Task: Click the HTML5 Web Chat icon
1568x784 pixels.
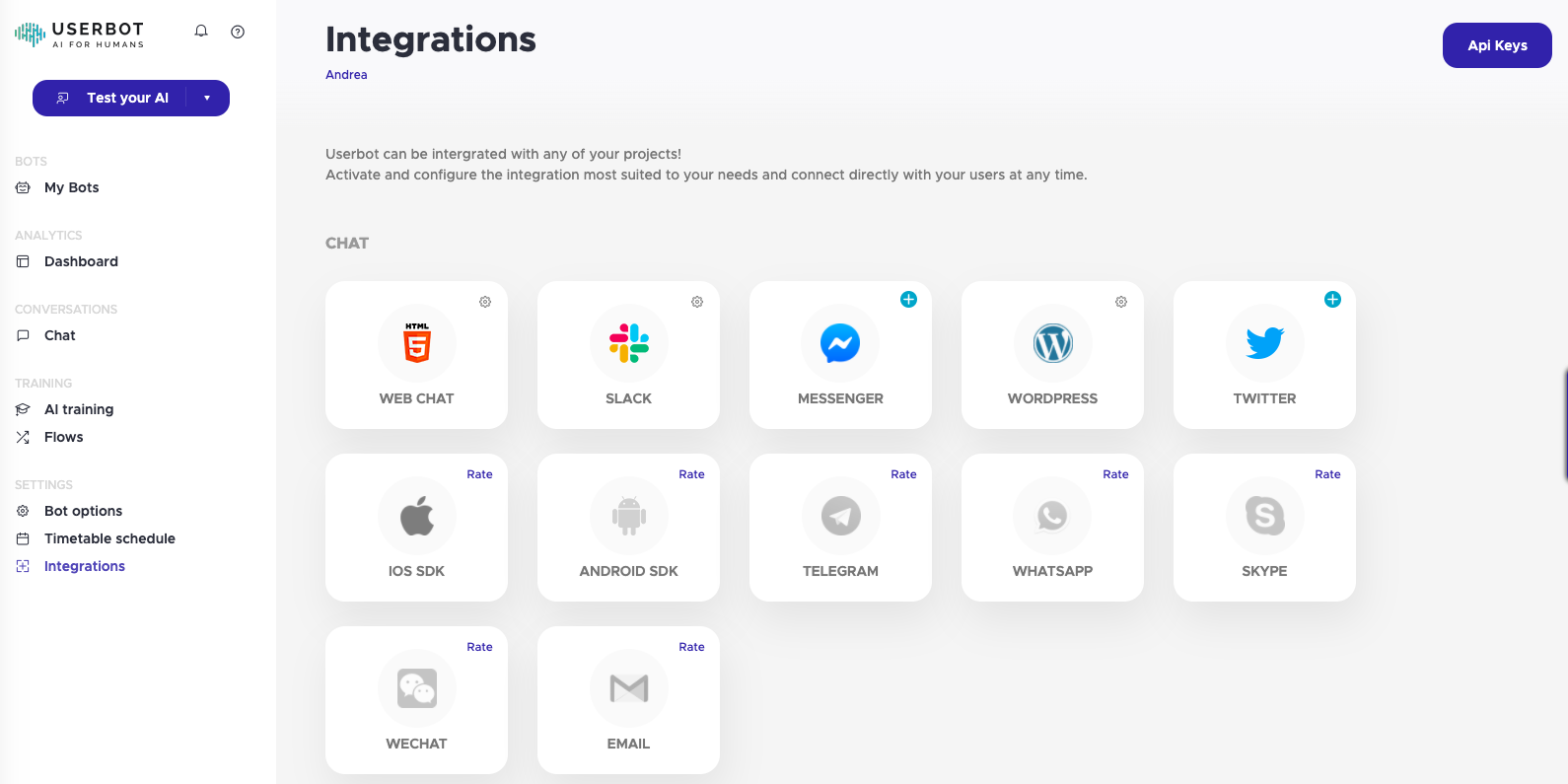Action: click(x=417, y=343)
